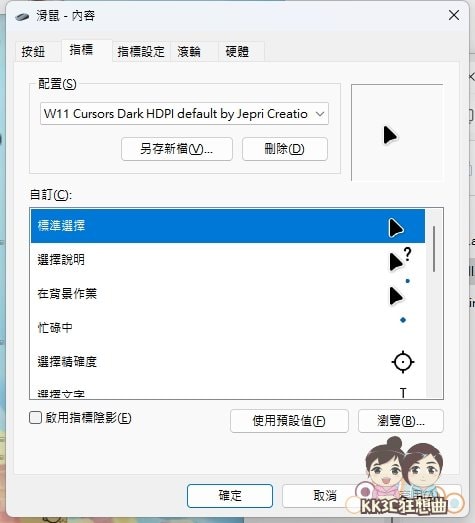Viewport: 475px width, 523px height.
Task: Click the cursor list vertical scrollbar thumb
Action: 434,249
